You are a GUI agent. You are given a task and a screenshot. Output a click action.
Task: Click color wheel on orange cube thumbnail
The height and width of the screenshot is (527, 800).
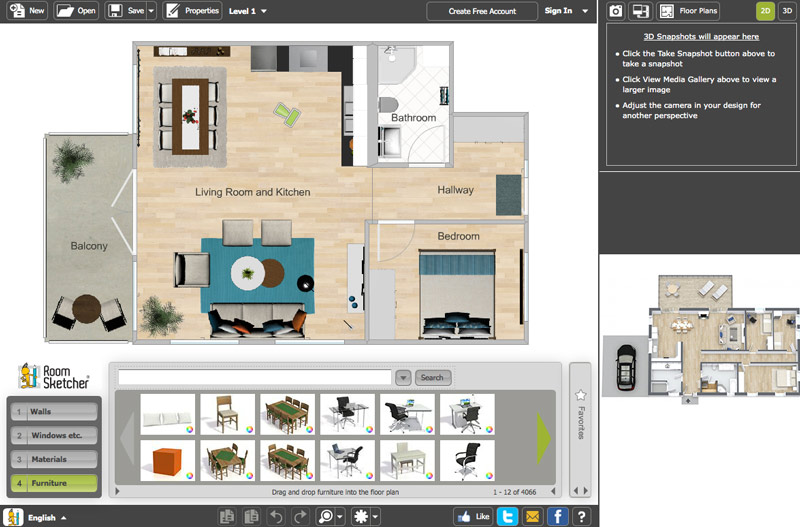(188, 476)
